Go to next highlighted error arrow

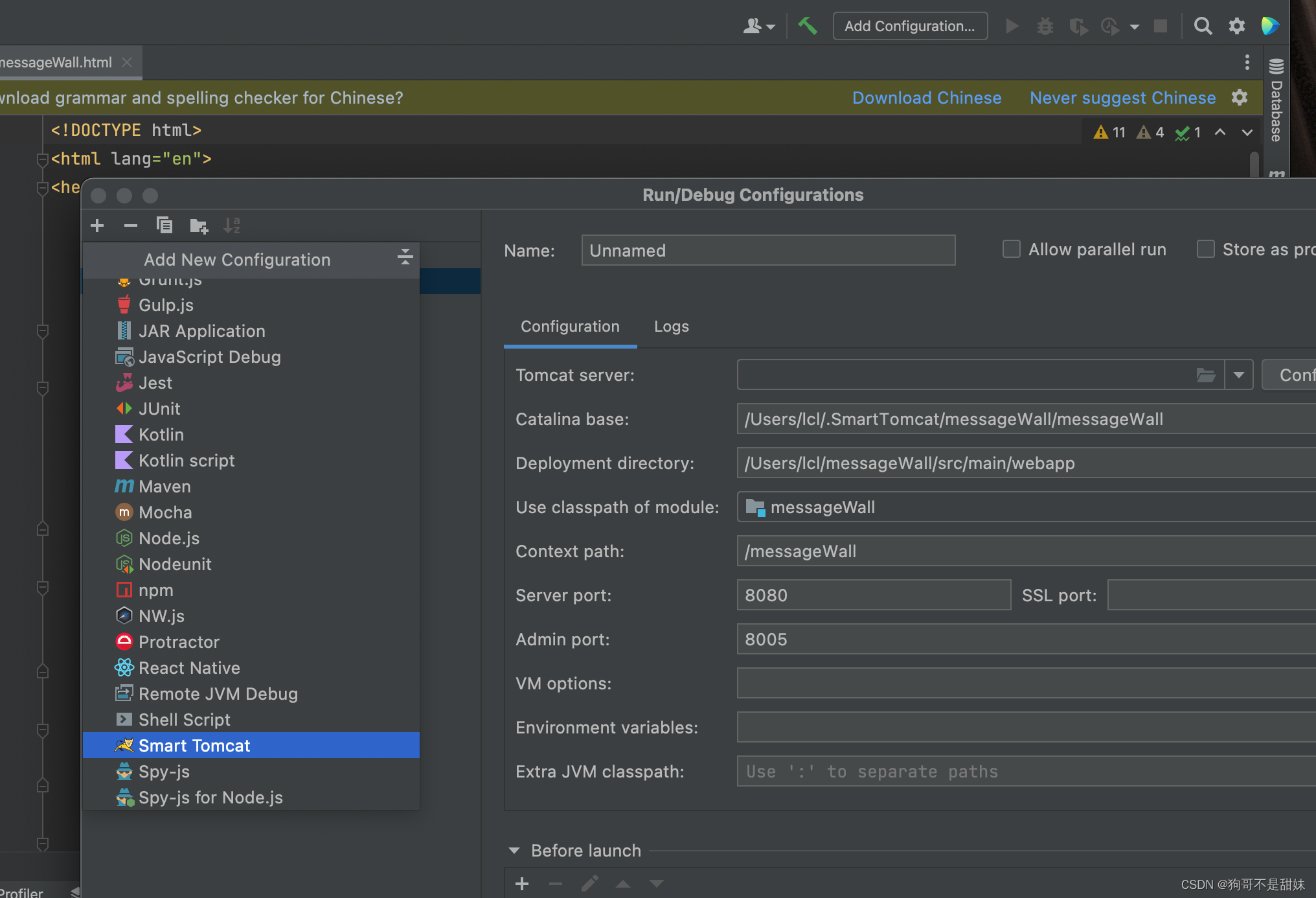coord(1247,132)
